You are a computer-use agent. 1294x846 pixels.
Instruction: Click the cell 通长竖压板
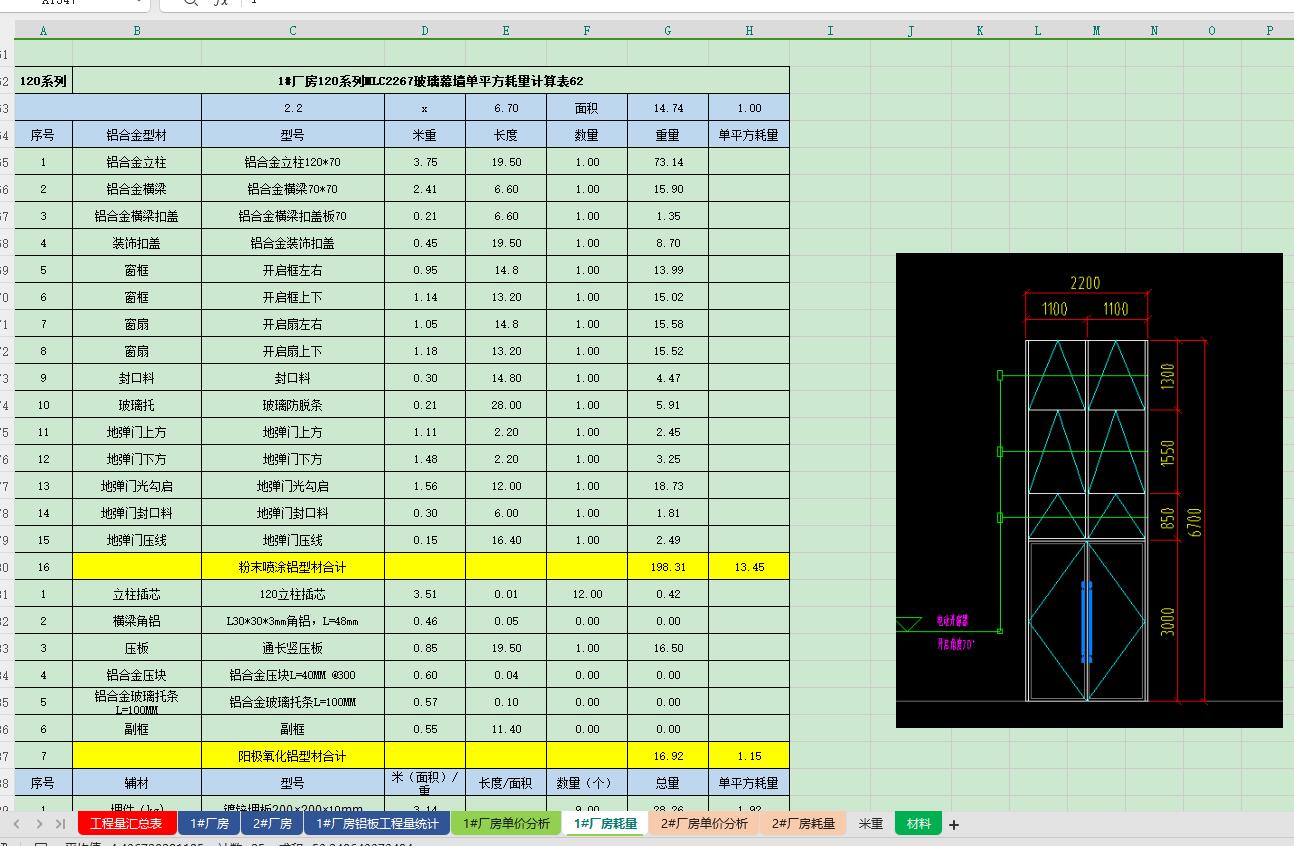293,648
